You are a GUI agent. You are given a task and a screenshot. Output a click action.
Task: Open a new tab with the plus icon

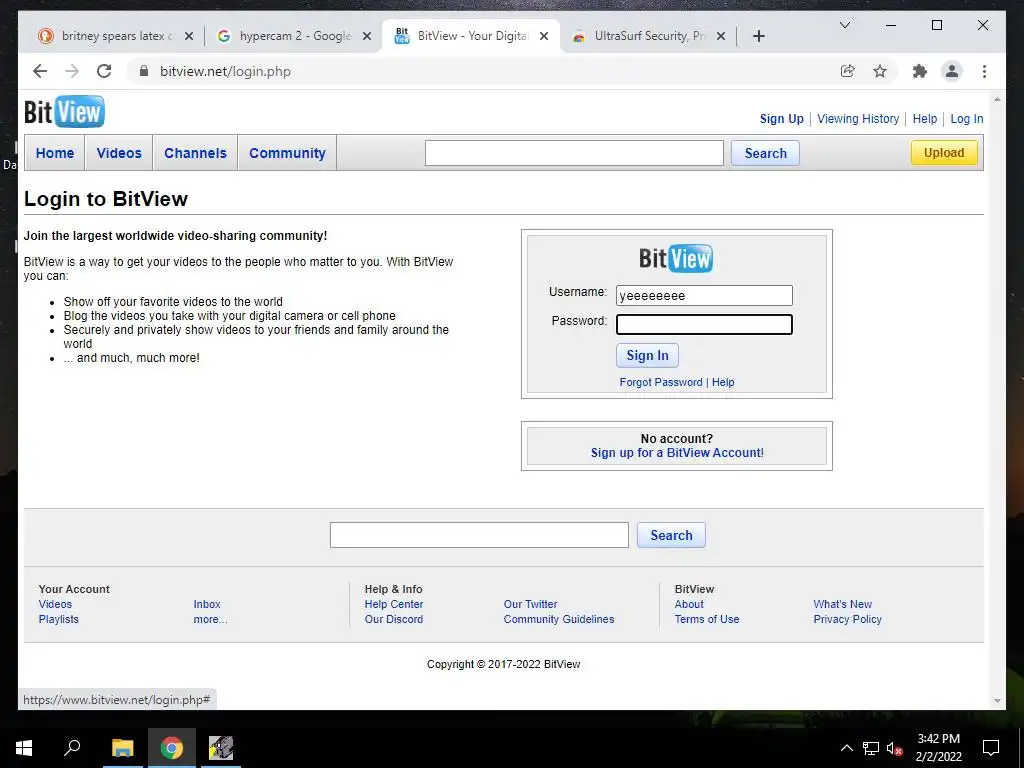758,36
